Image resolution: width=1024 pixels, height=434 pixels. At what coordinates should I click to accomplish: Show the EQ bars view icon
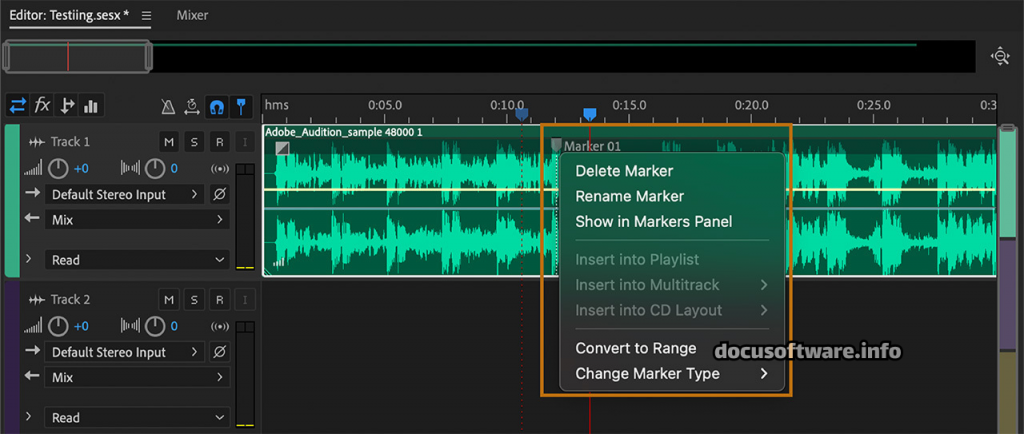(x=91, y=105)
